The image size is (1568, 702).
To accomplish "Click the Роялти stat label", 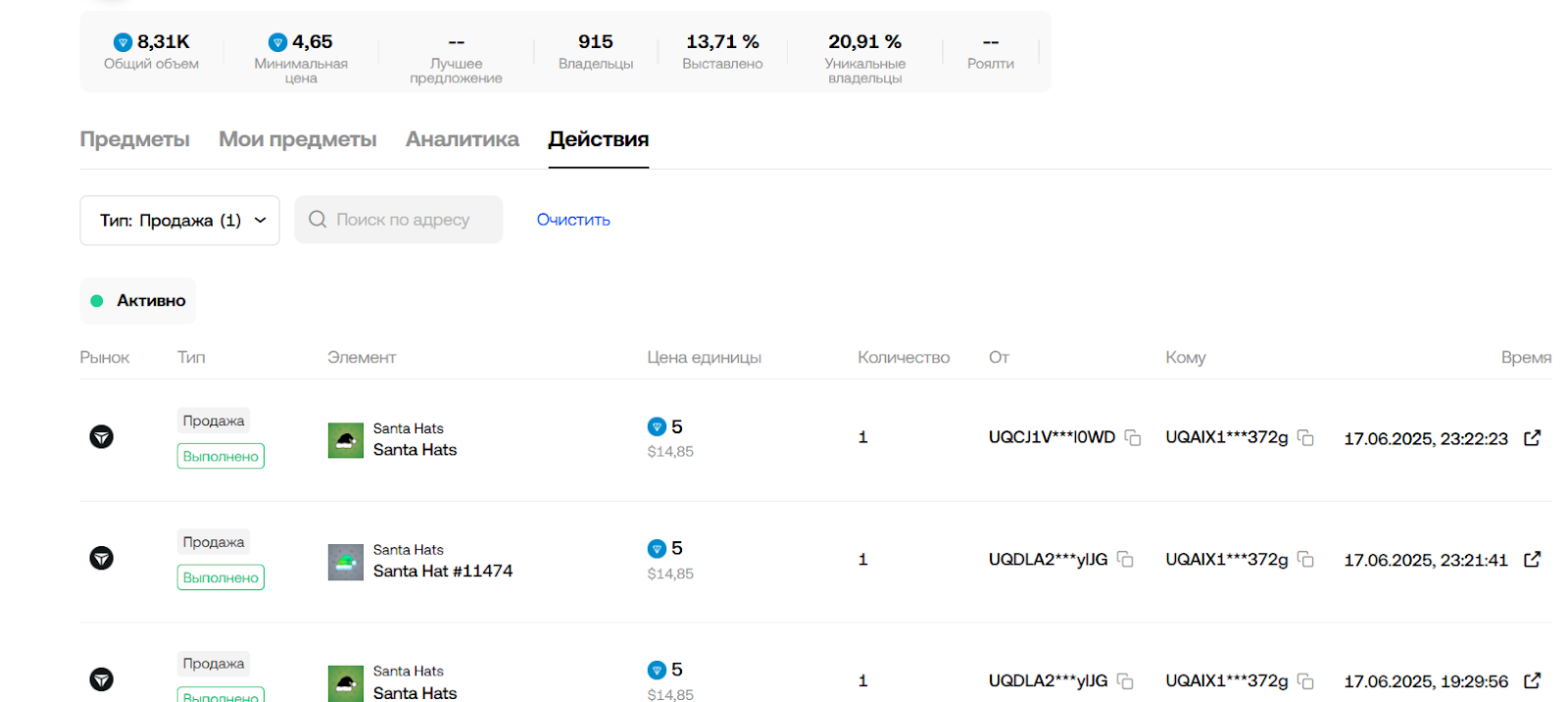I will (991, 64).
